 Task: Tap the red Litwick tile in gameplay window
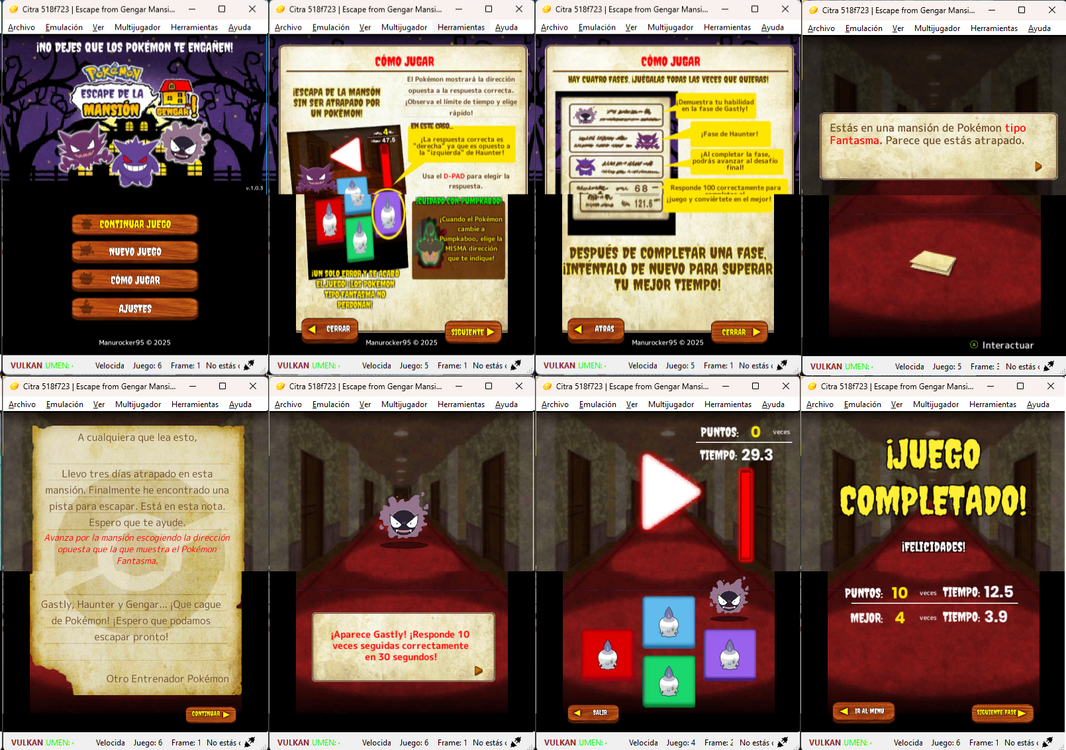click(x=608, y=654)
